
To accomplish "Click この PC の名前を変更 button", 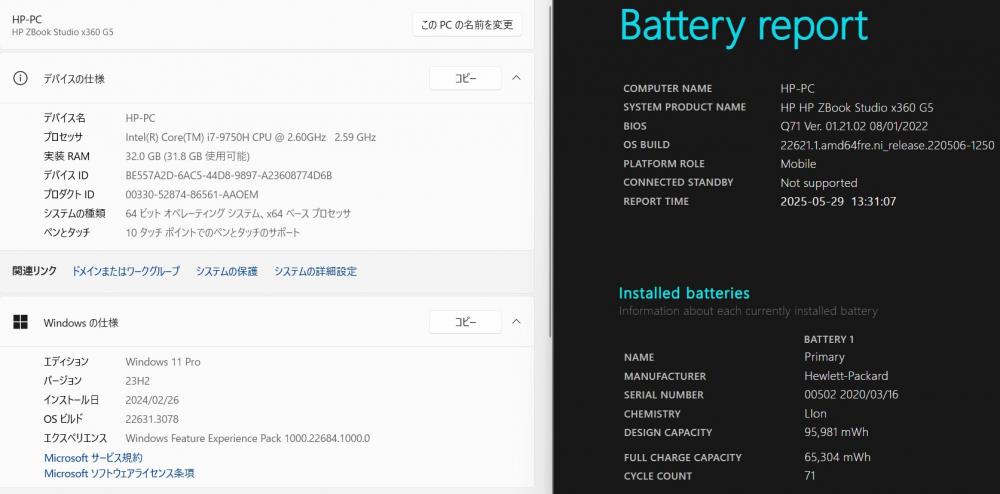I will point(467,25).
